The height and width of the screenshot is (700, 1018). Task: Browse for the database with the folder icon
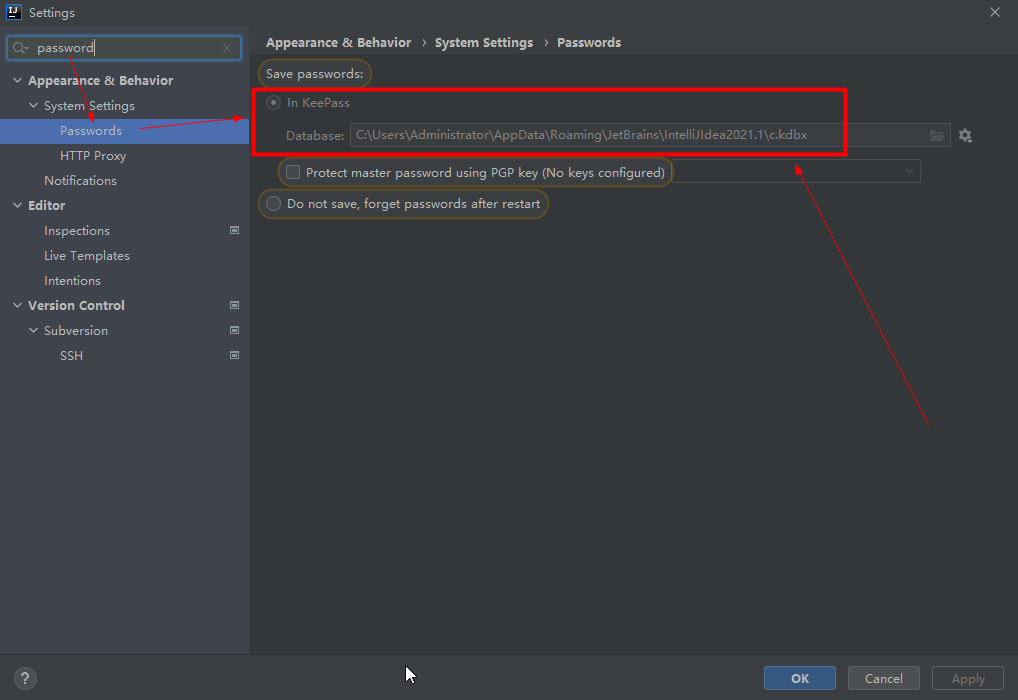click(937, 135)
